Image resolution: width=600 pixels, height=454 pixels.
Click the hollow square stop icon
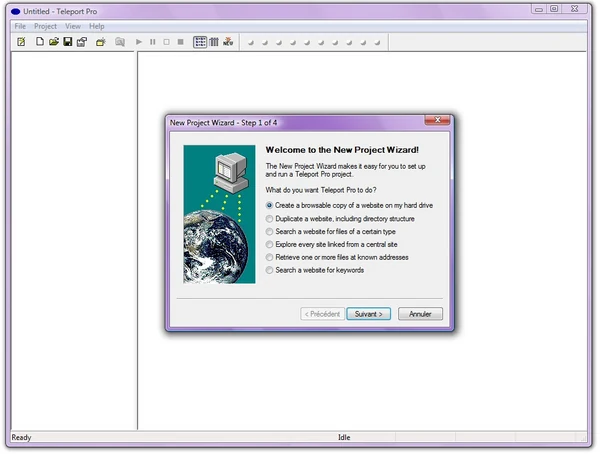pos(166,42)
